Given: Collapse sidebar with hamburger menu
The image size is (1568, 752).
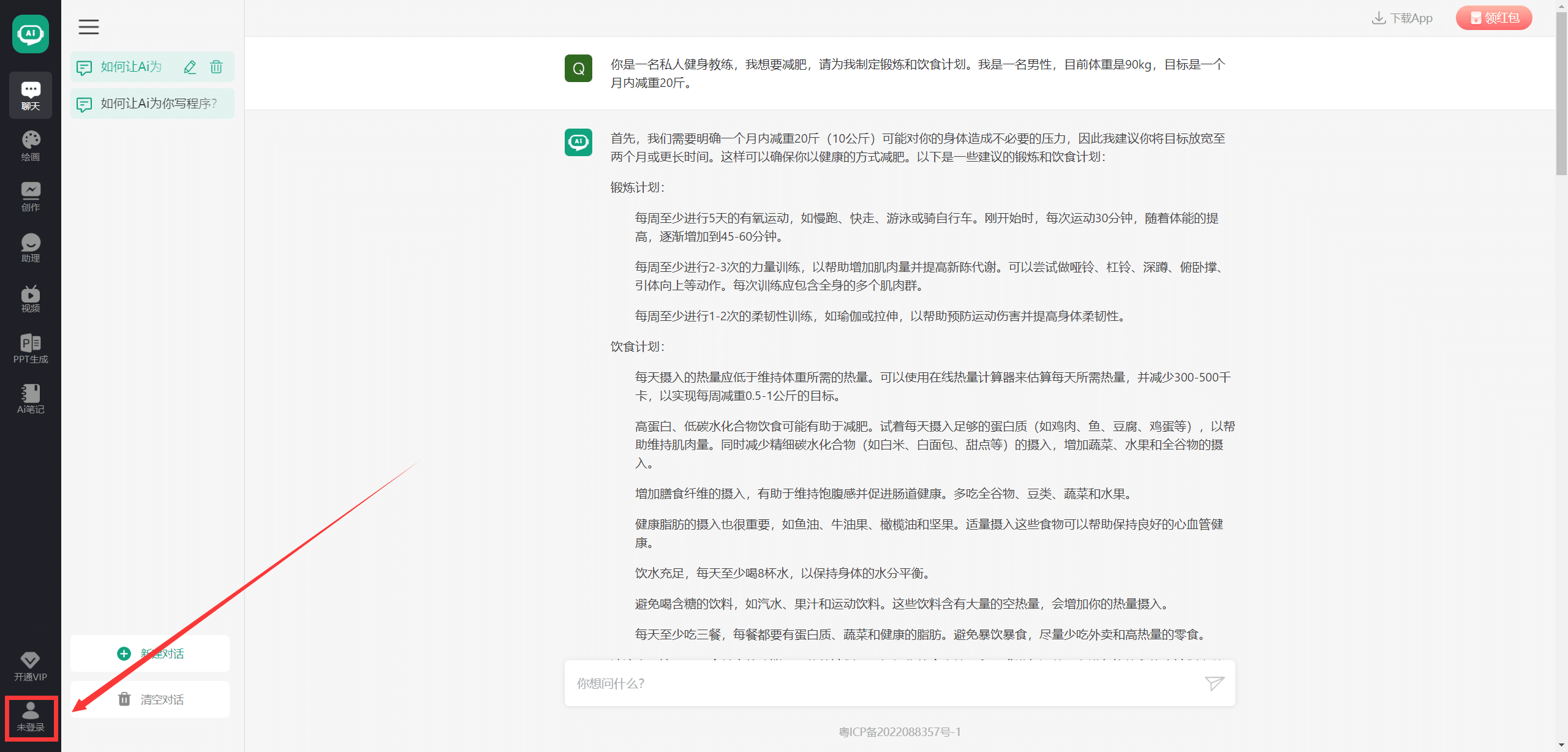Looking at the screenshot, I should (89, 26).
